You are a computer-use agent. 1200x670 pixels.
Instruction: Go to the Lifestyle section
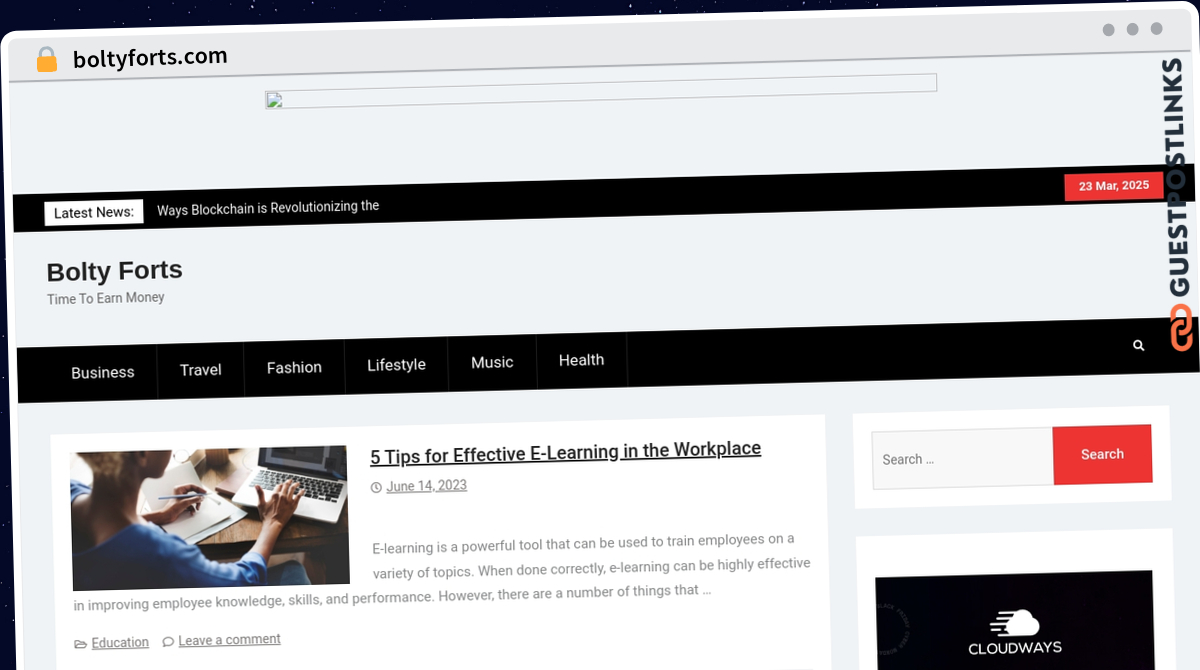point(396,364)
